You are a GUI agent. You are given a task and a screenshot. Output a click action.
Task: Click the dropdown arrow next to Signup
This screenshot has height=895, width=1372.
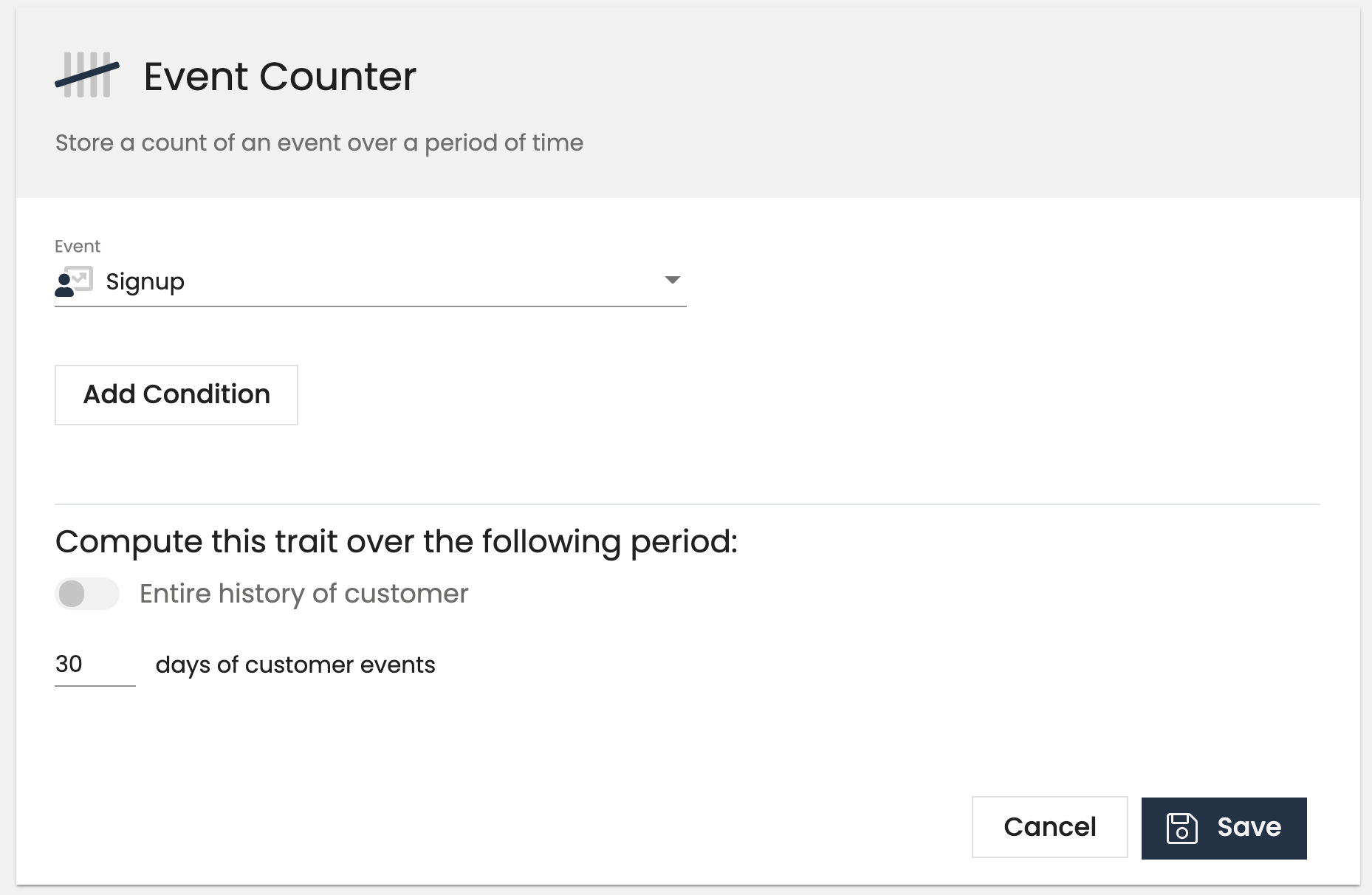tap(673, 281)
